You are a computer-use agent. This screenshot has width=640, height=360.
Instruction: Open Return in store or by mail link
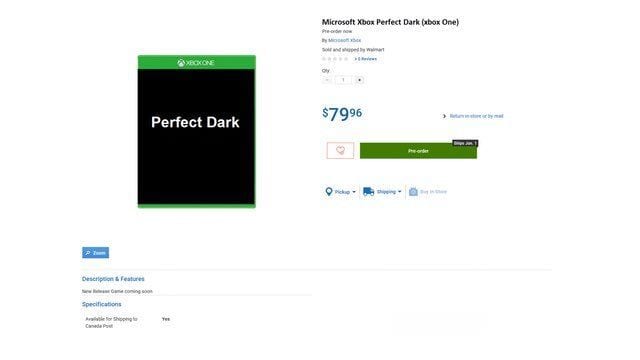(476, 116)
